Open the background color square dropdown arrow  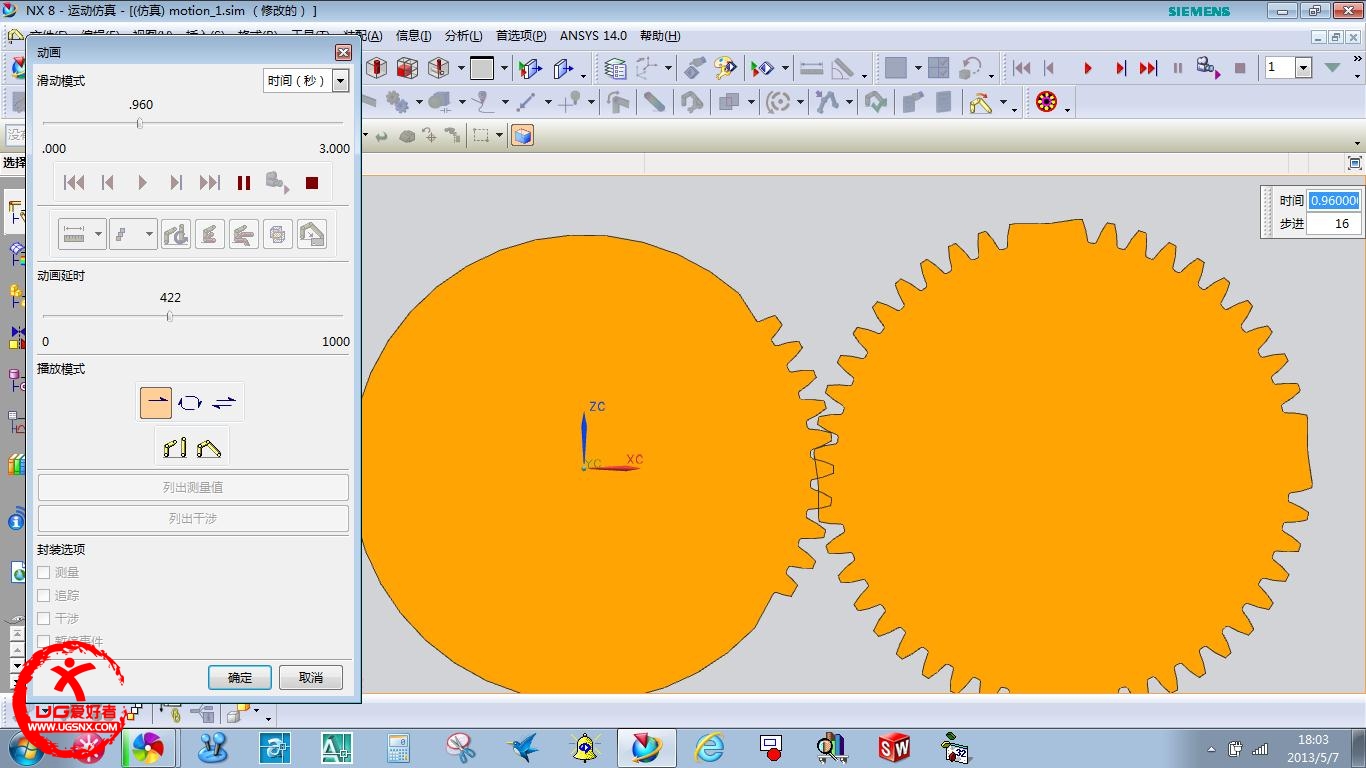point(504,69)
